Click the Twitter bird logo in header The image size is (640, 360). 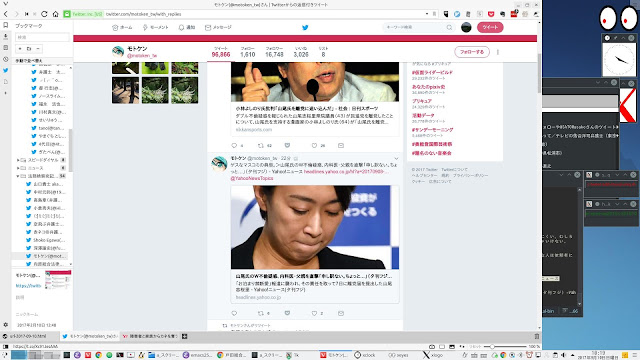[x=305, y=27]
